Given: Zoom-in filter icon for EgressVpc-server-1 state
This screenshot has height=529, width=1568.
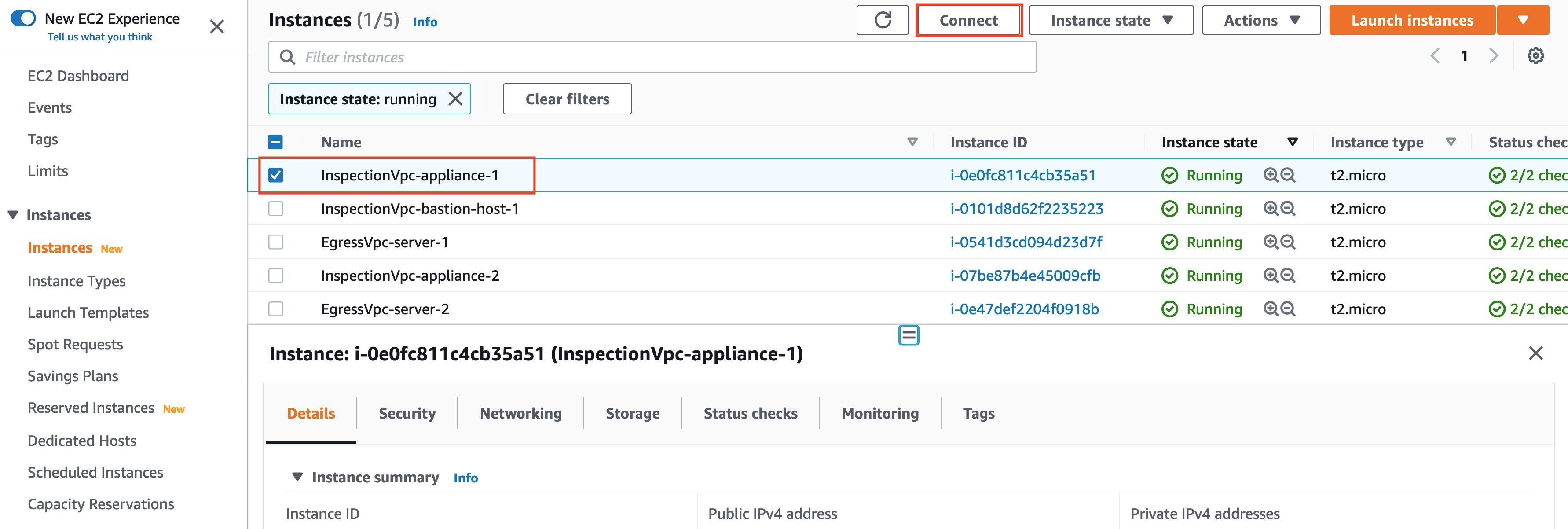Looking at the screenshot, I should point(1270,242).
